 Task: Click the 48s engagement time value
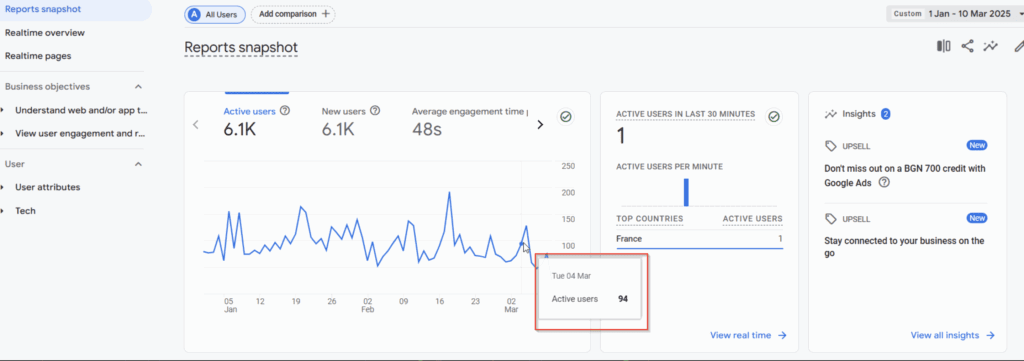click(427, 129)
